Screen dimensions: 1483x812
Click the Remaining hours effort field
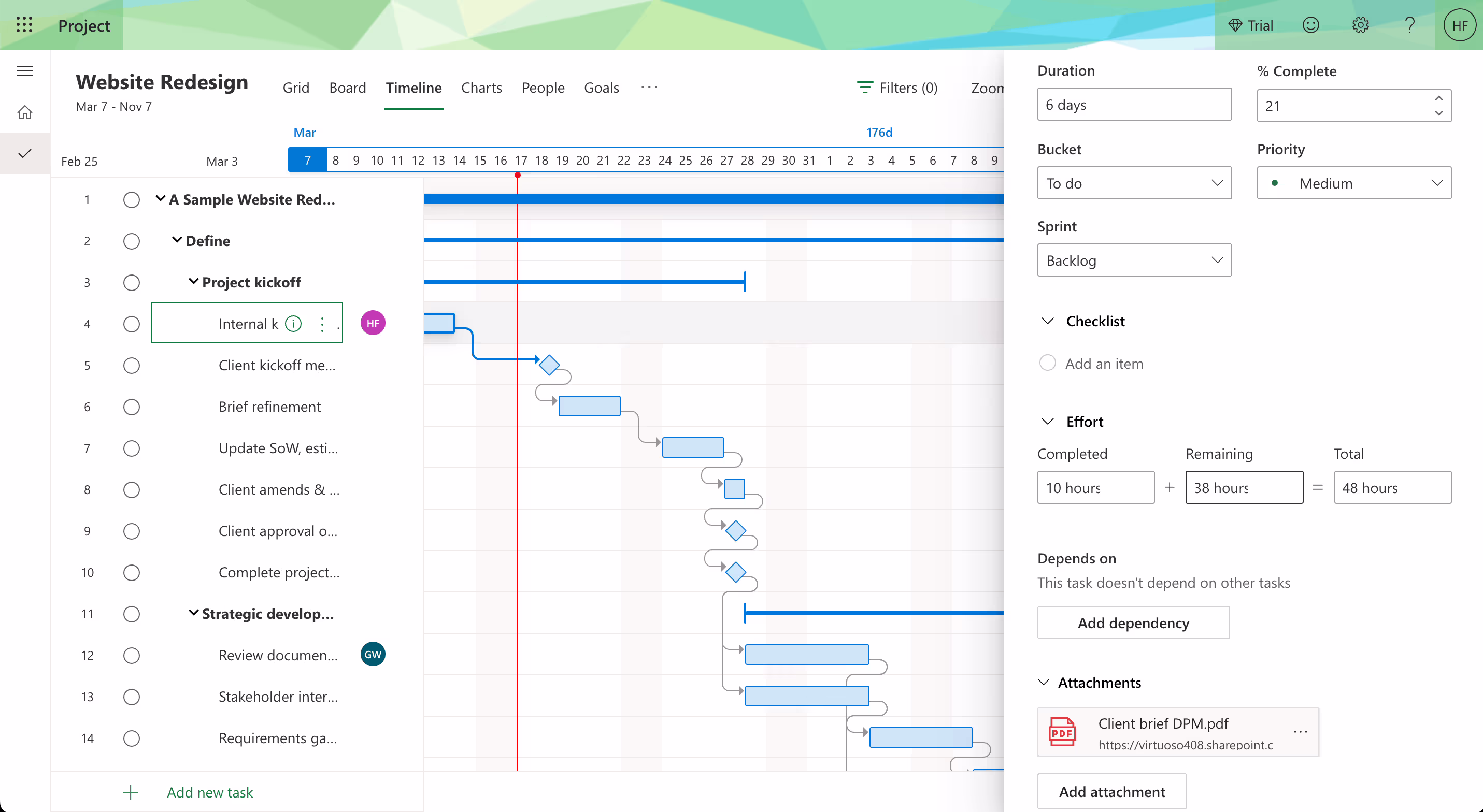1244,487
